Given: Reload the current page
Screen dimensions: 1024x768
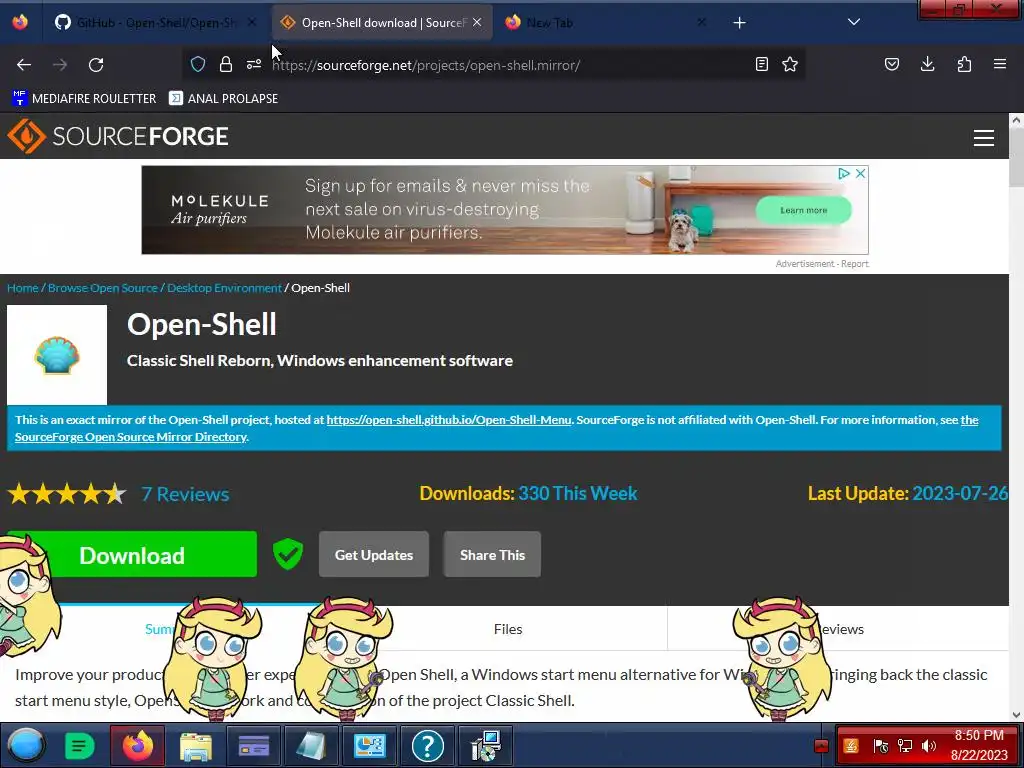Looking at the screenshot, I should [96, 65].
